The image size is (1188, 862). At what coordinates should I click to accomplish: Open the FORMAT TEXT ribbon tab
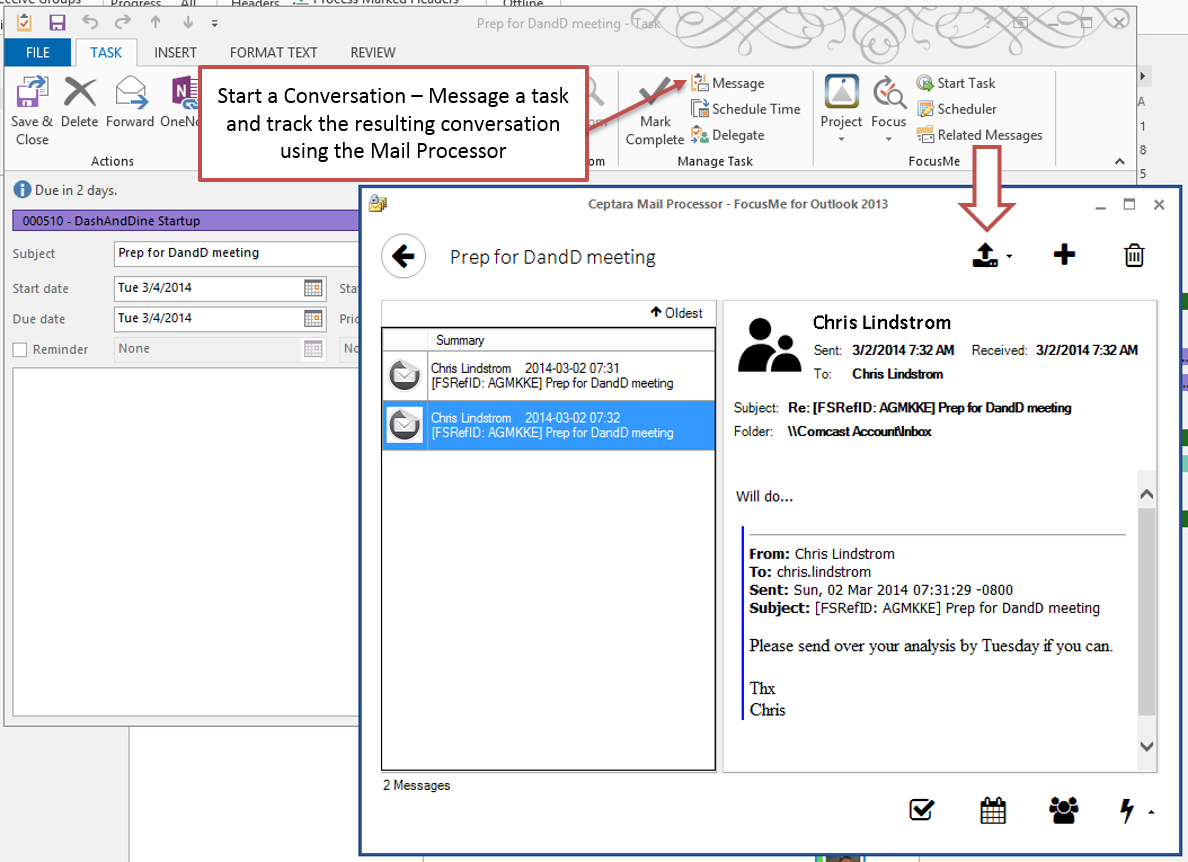point(273,52)
